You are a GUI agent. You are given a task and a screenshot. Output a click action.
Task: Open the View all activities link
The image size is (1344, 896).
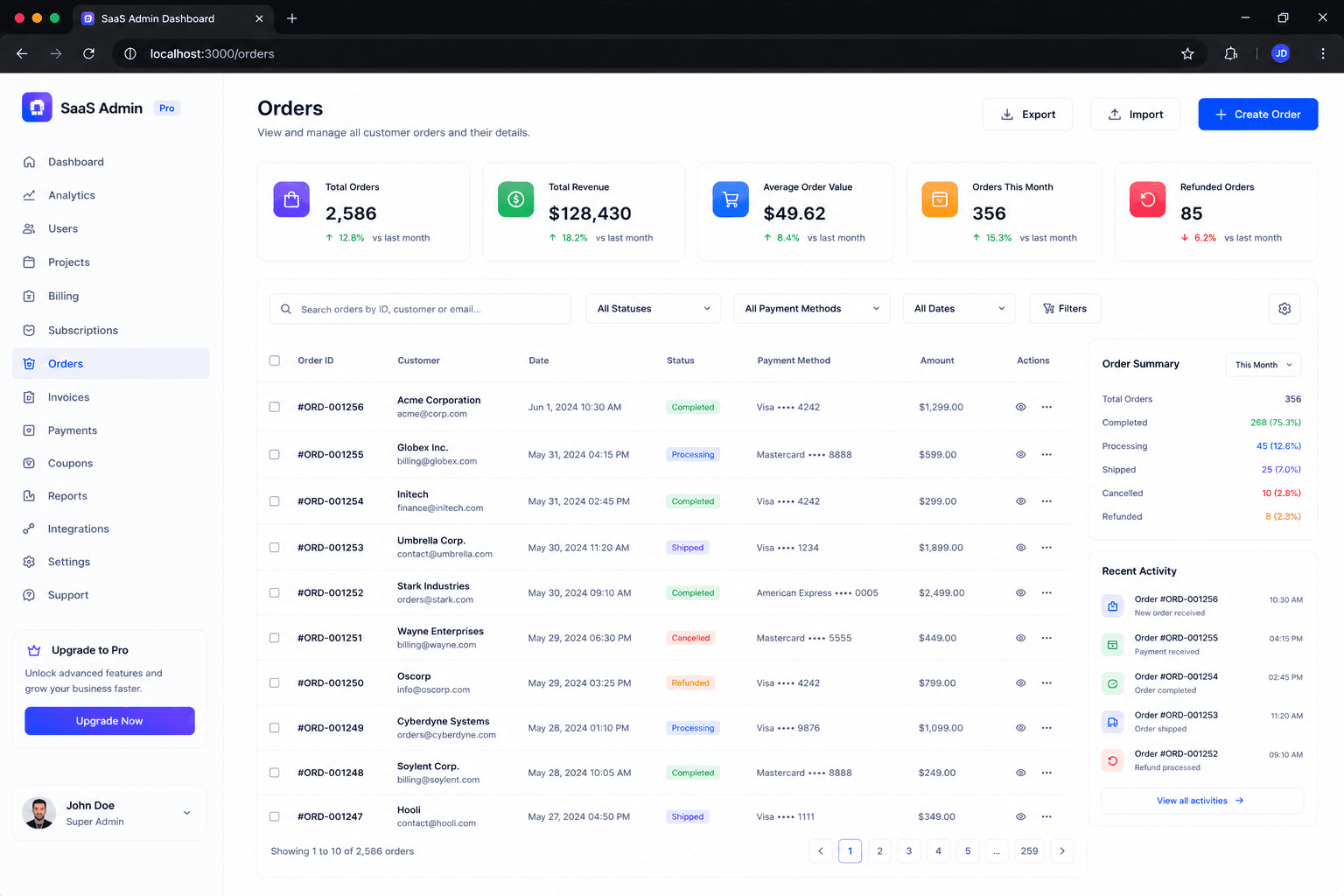pos(1201,801)
